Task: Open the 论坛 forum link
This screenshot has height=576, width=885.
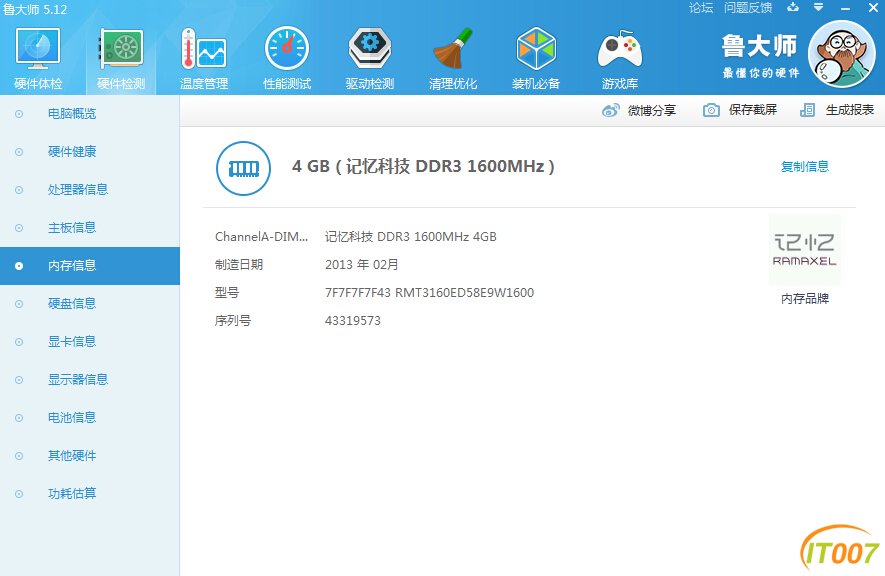Action: click(701, 8)
